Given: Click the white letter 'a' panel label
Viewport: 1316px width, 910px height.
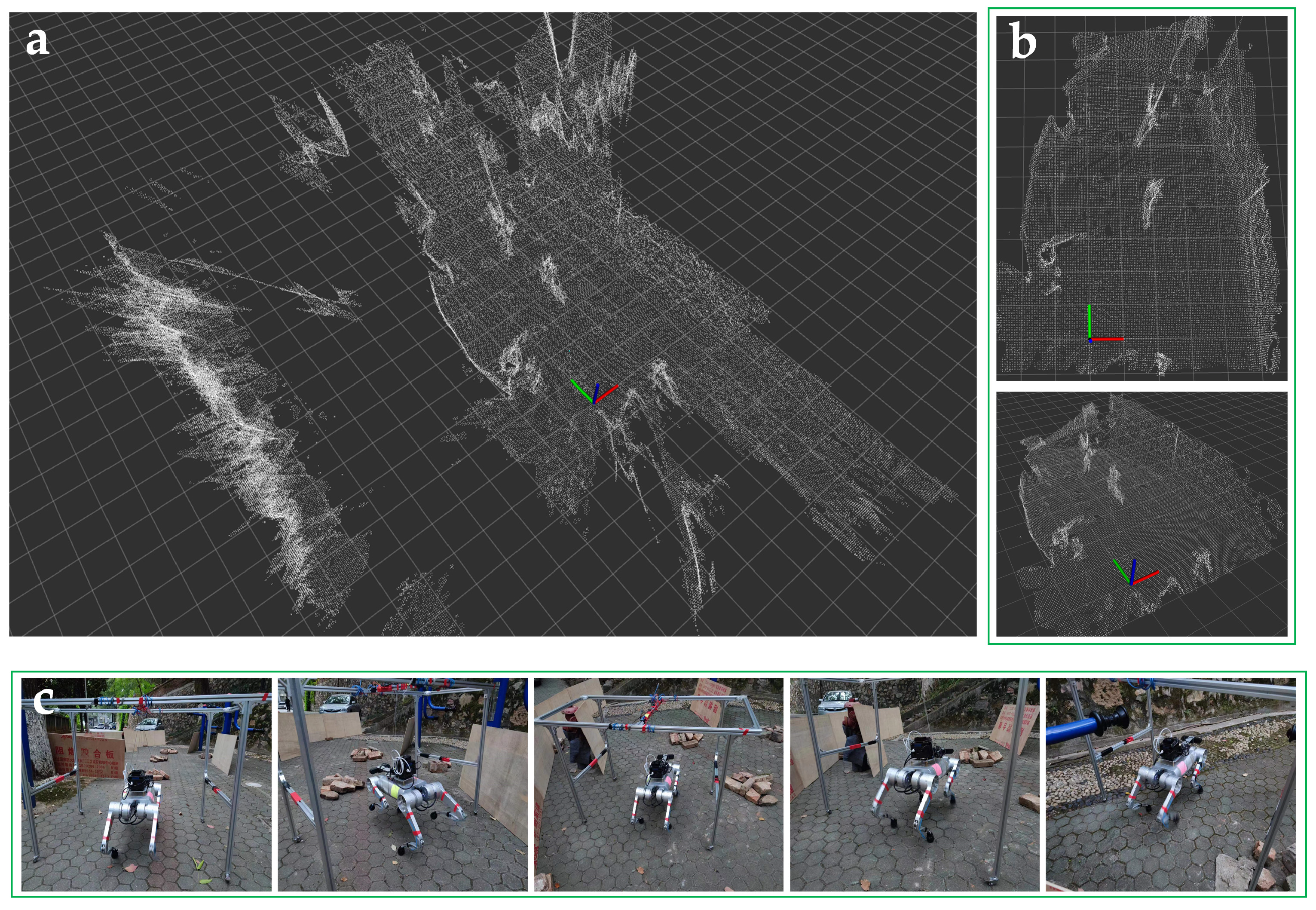Looking at the screenshot, I should [37, 42].
